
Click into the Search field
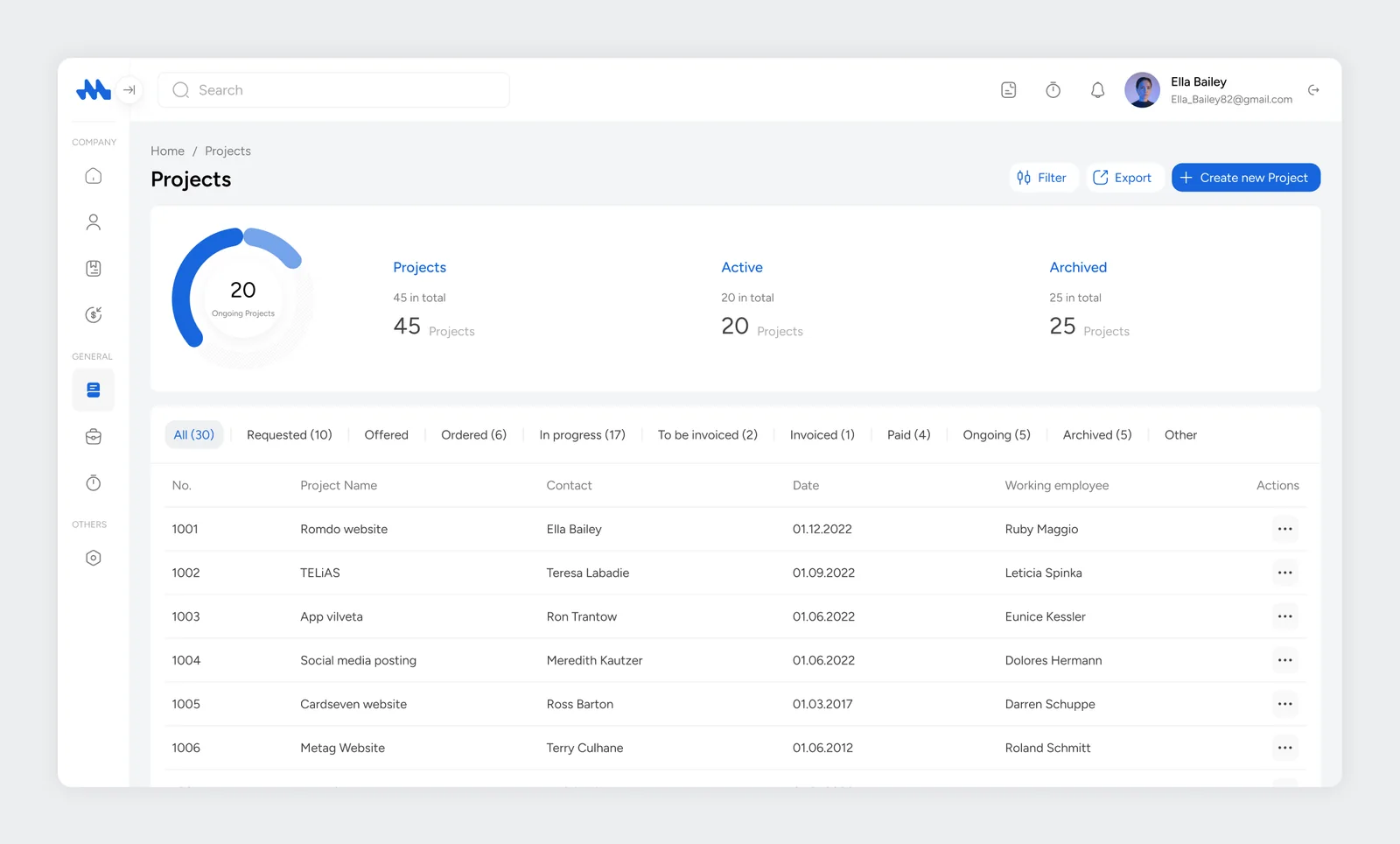pyautogui.click(x=333, y=89)
